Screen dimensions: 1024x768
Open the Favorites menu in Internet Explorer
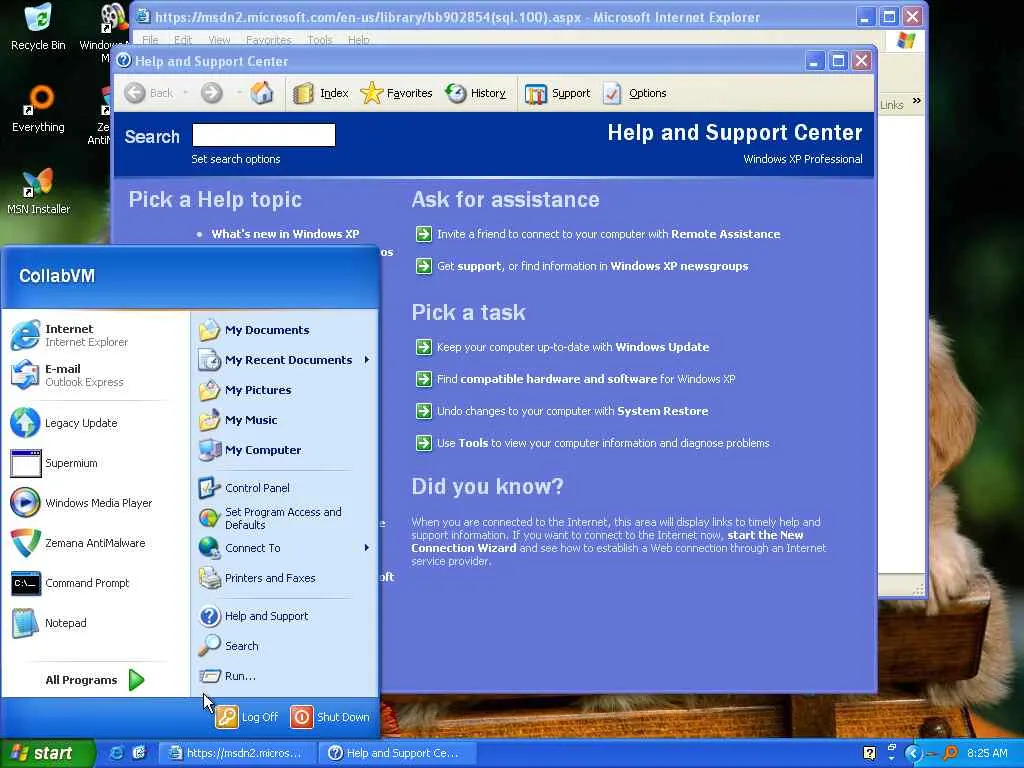268,40
